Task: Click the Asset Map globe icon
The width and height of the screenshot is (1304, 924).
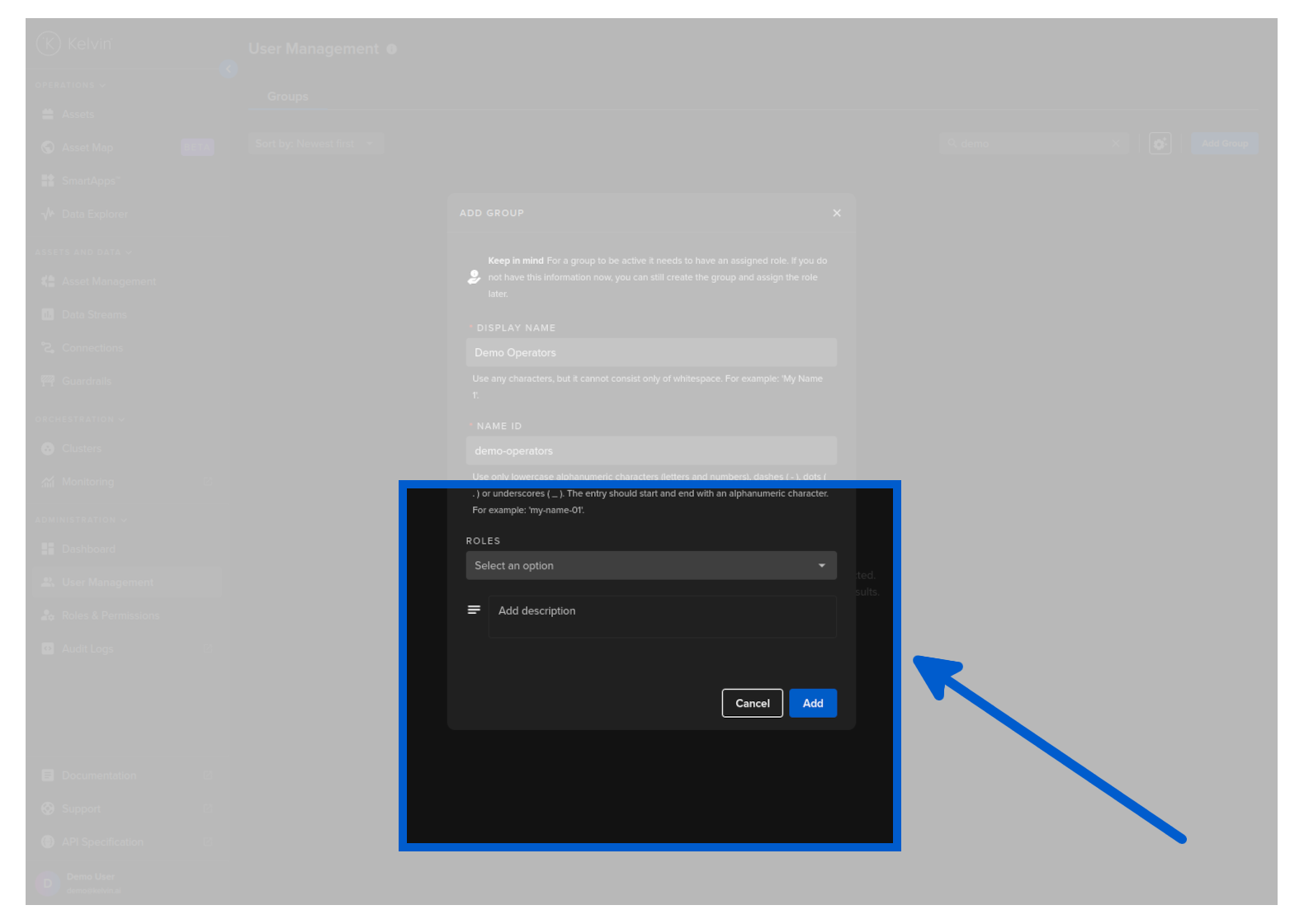Action: coord(48,148)
